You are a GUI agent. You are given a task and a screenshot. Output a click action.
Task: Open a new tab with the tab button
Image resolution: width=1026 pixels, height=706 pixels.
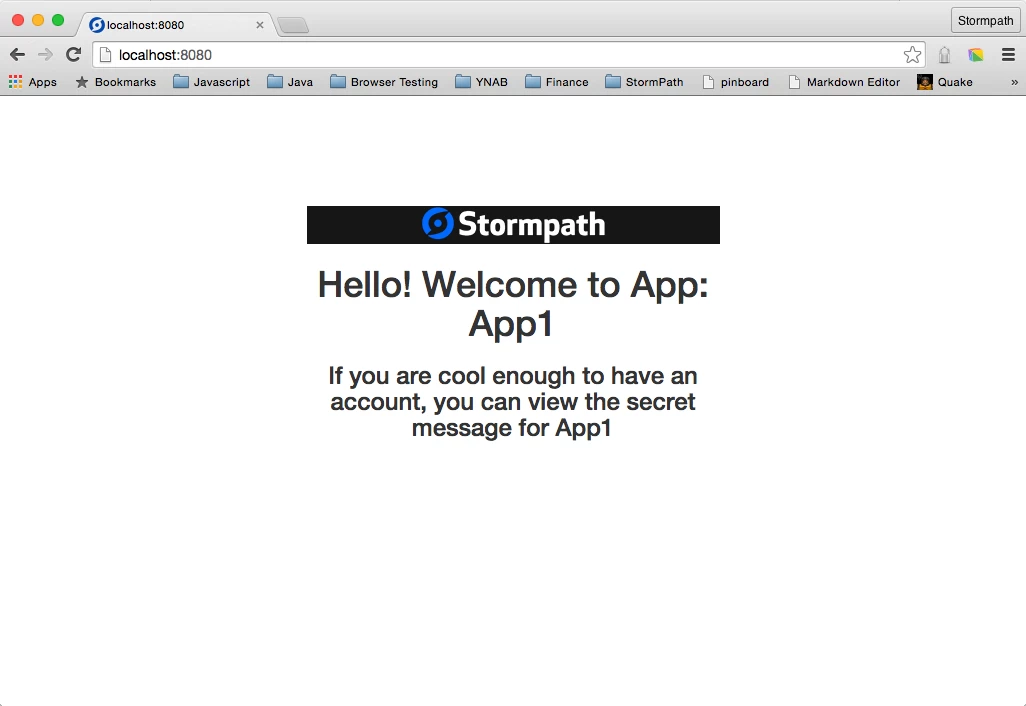pyautogui.click(x=293, y=26)
